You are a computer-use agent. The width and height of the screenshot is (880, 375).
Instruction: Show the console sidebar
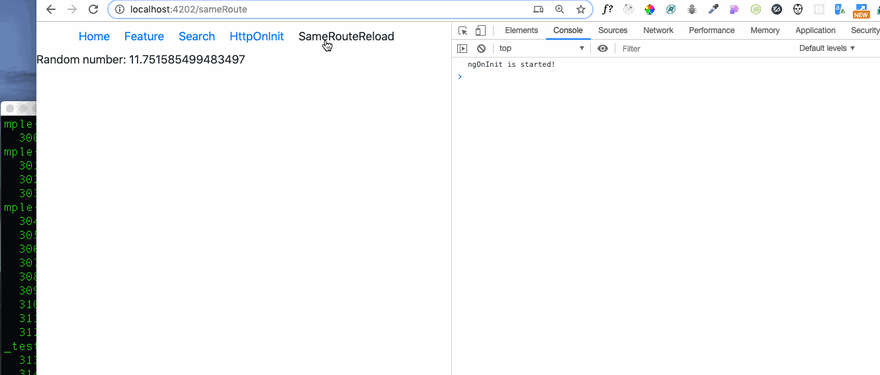[462, 49]
